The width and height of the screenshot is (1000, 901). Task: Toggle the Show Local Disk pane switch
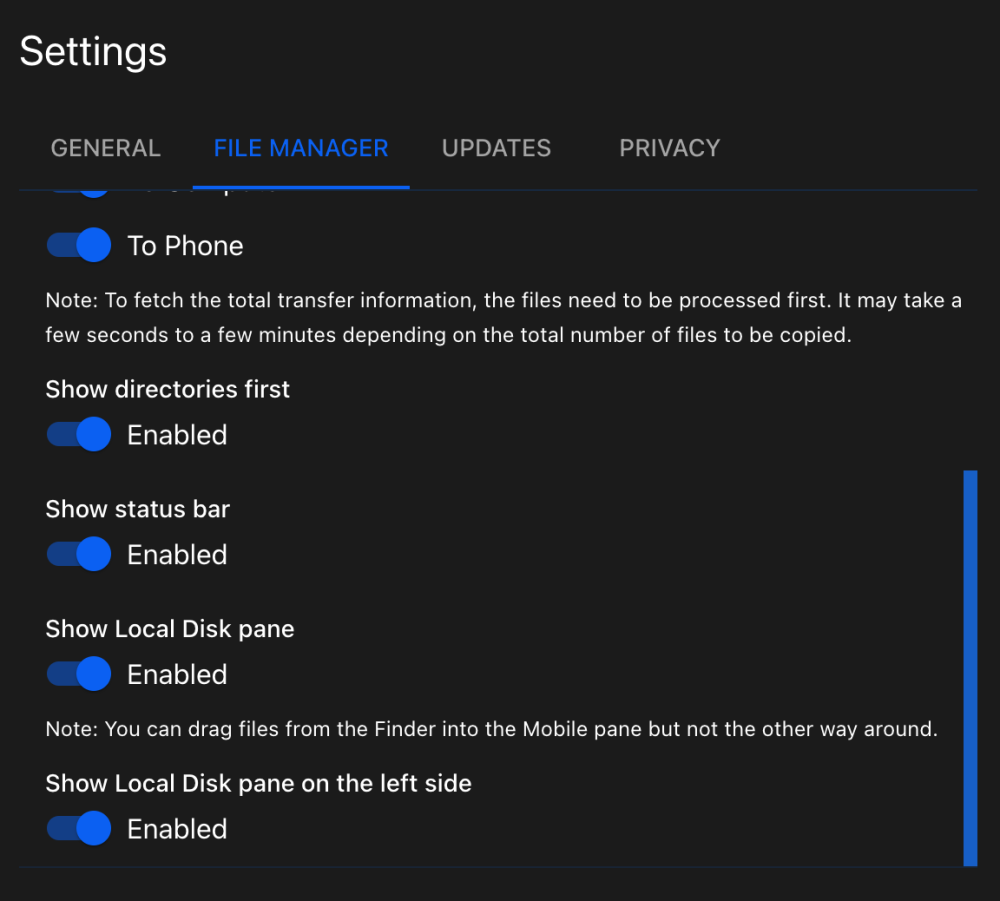tap(79, 674)
